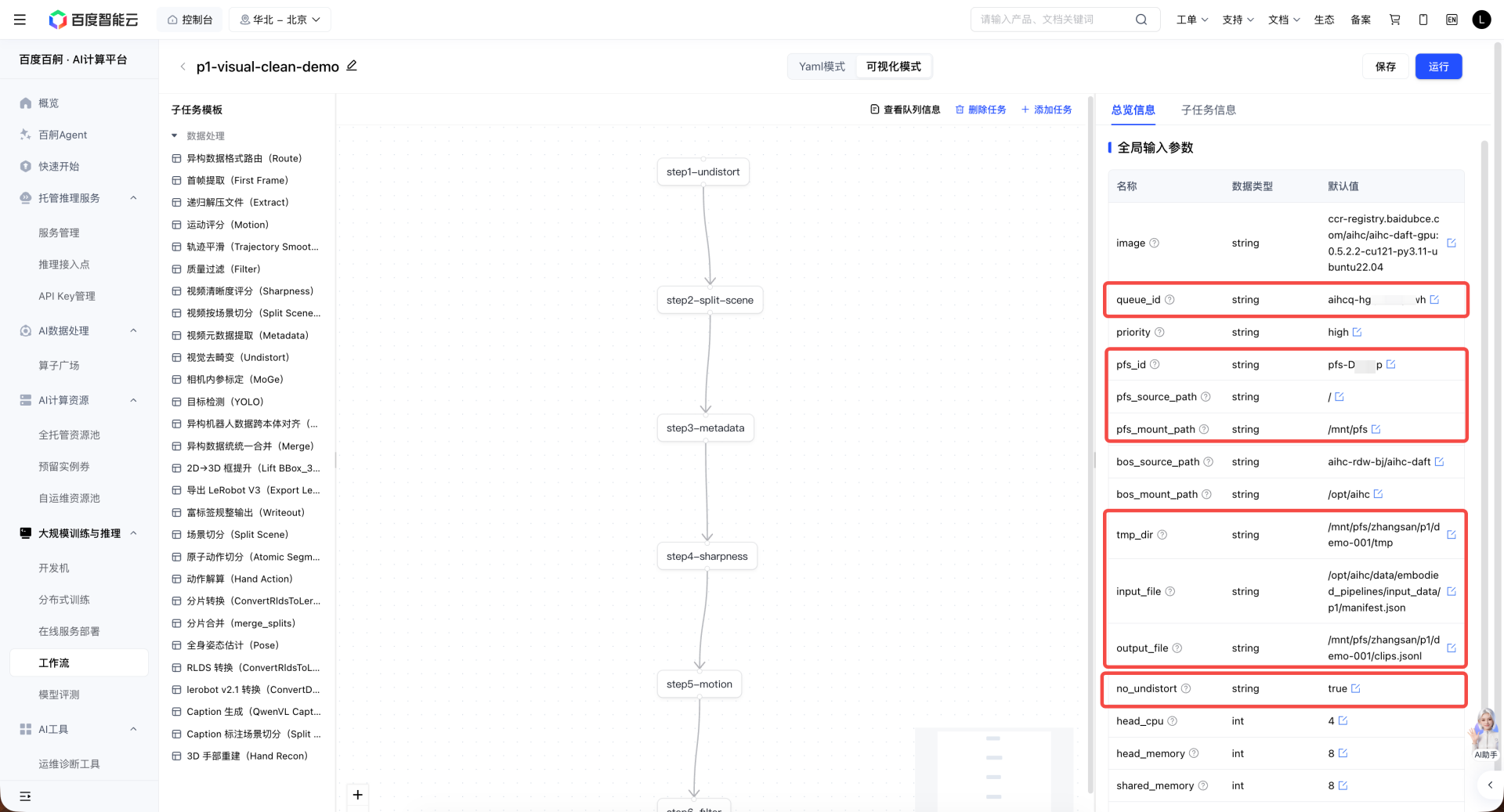Click the help icon next to pfs_id

(1155, 364)
